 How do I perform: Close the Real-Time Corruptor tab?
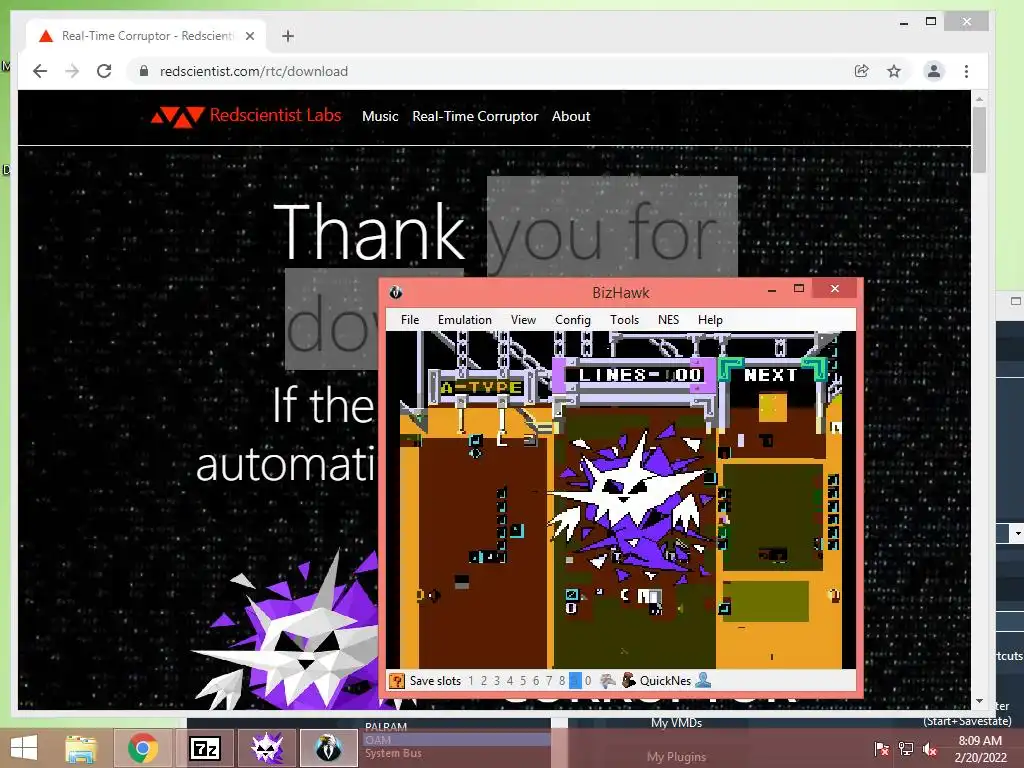[x=249, y=36]
